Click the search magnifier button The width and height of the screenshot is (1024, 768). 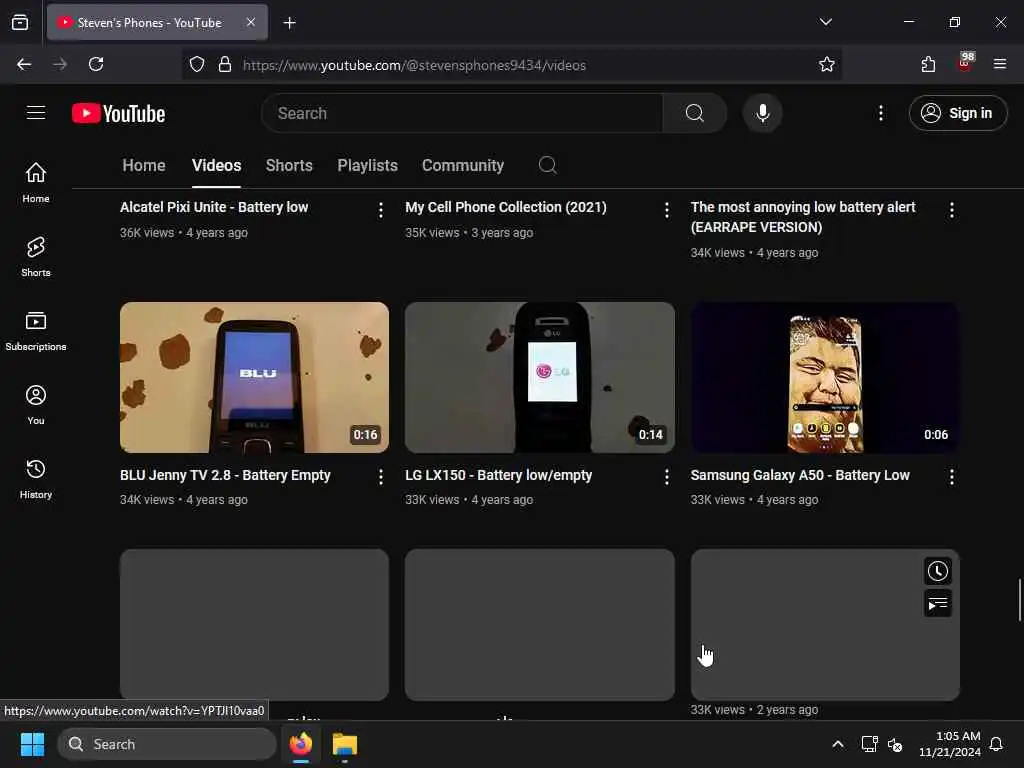[x=695, y=113]
